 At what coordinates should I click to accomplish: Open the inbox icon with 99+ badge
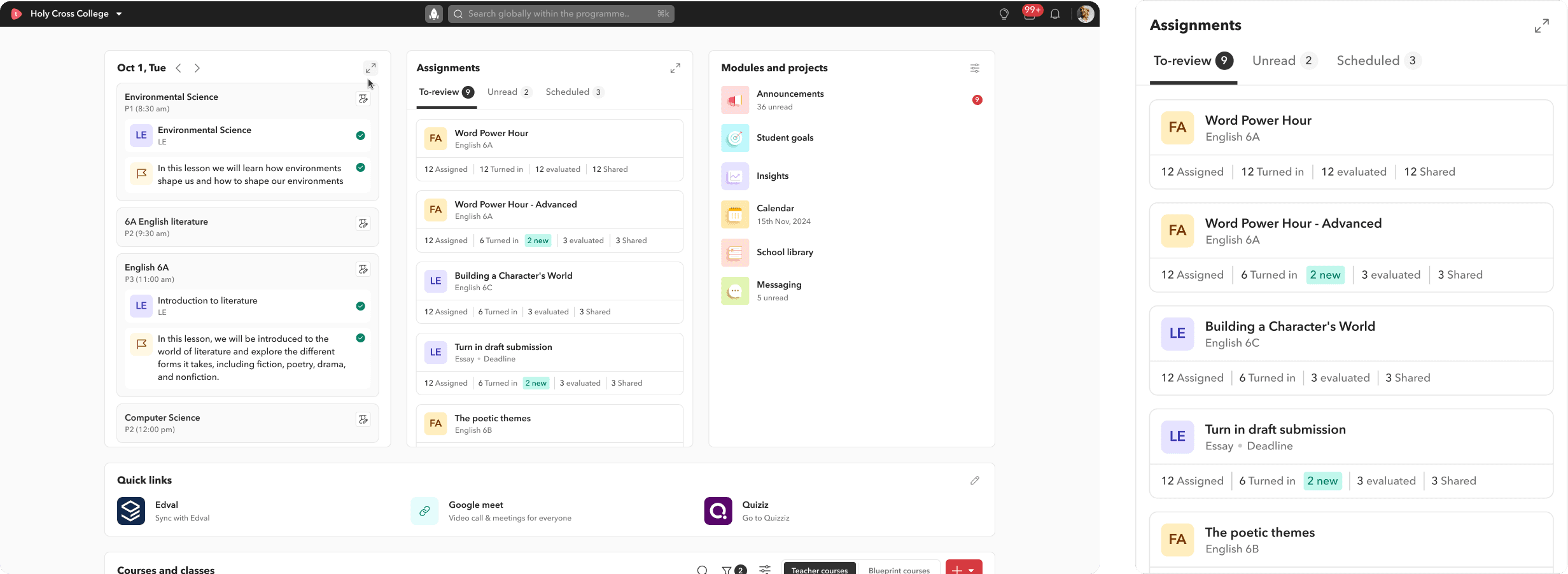[x=1030, y=14]
